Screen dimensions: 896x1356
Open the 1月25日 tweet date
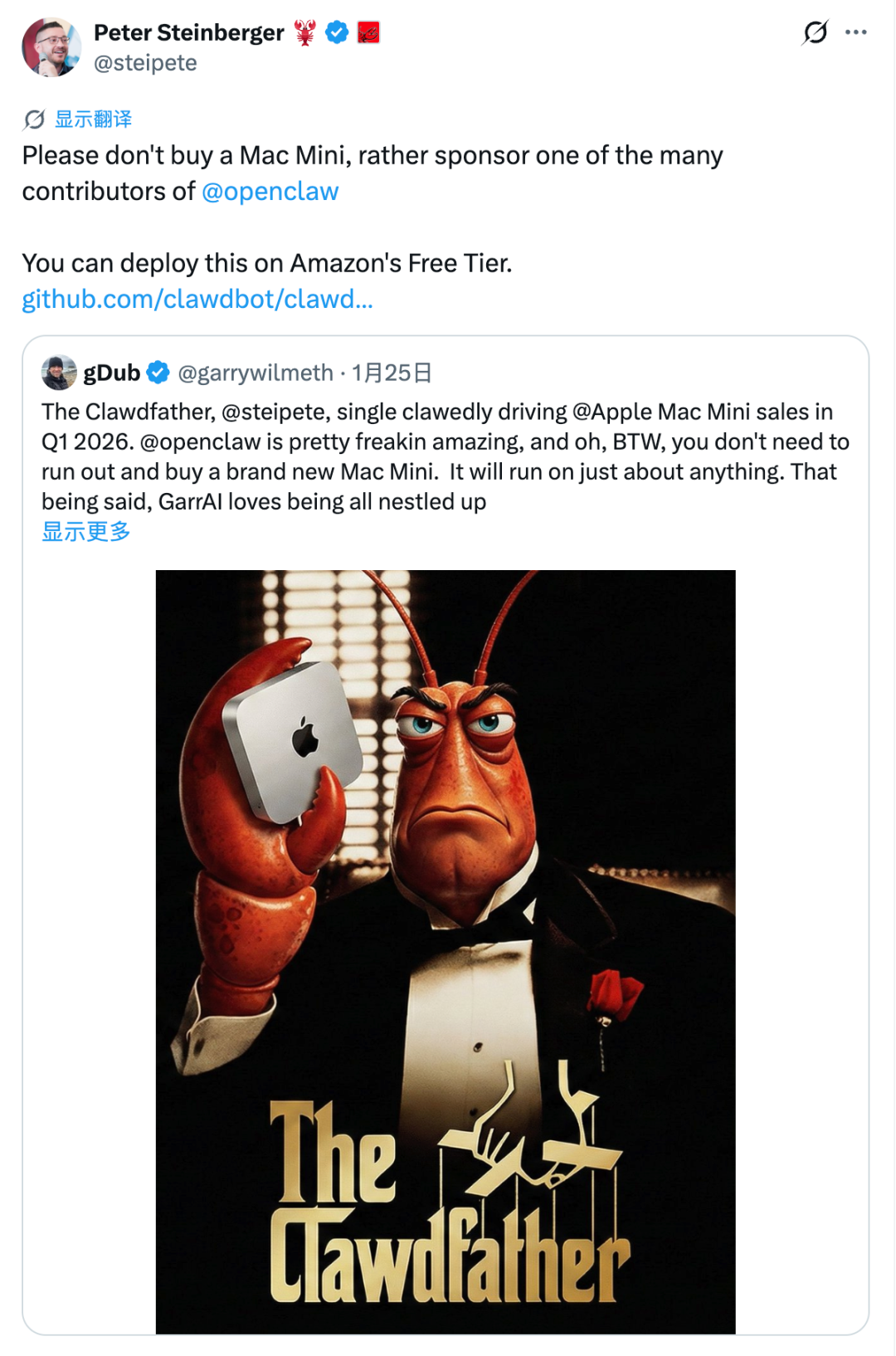392,373
